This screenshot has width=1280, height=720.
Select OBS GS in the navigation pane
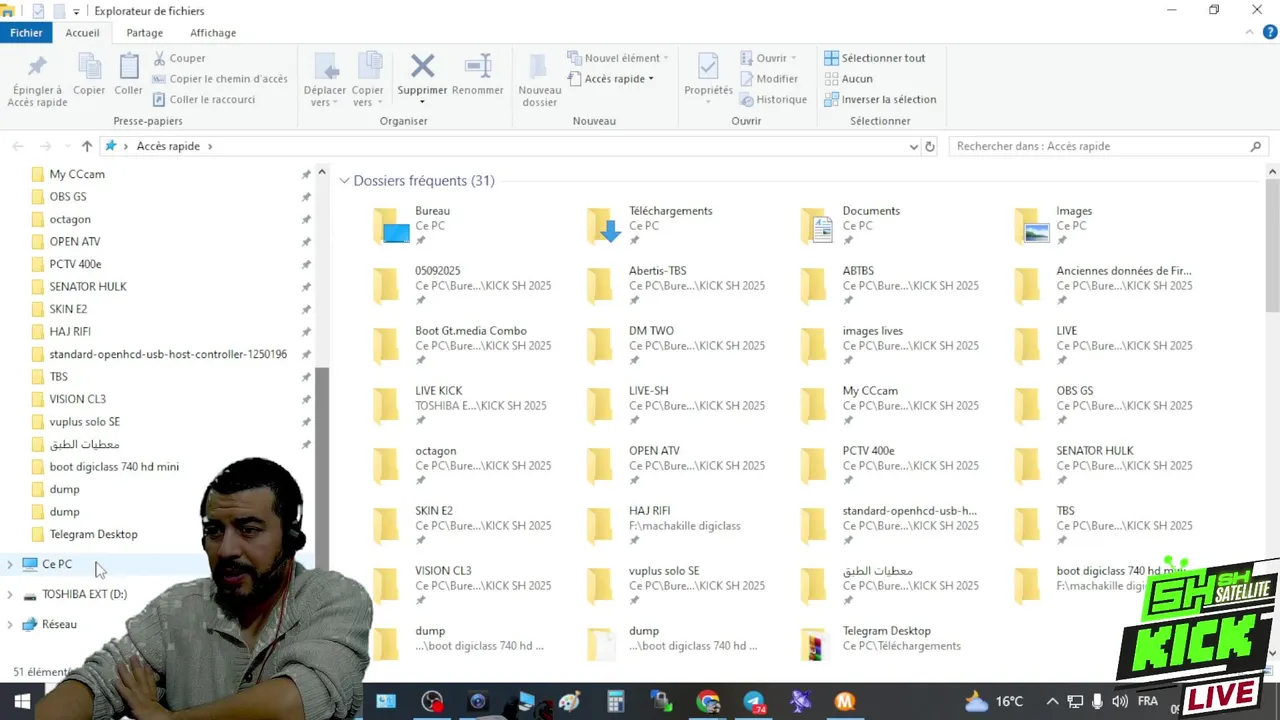pos(68,197)
